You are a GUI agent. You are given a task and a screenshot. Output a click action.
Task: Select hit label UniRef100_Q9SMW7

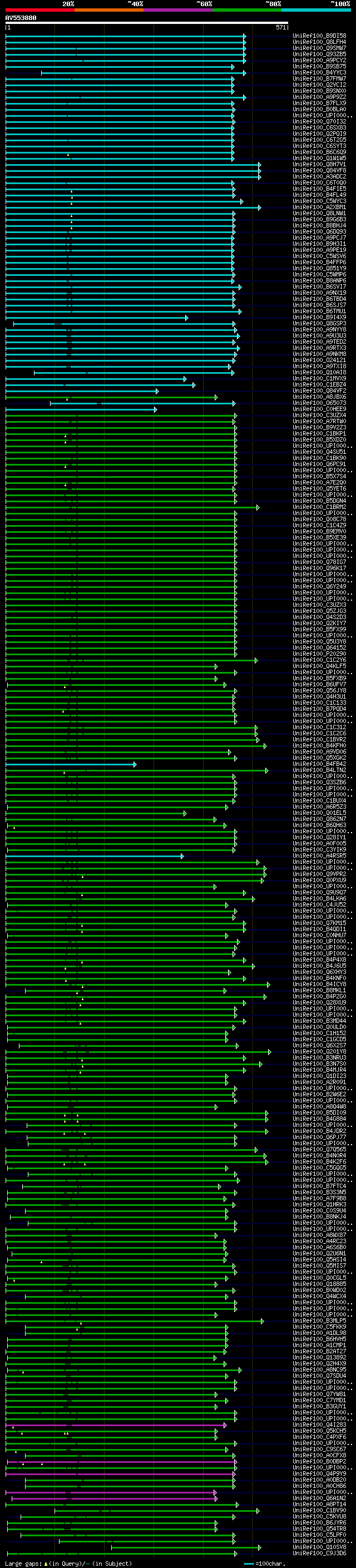(319, 48)
